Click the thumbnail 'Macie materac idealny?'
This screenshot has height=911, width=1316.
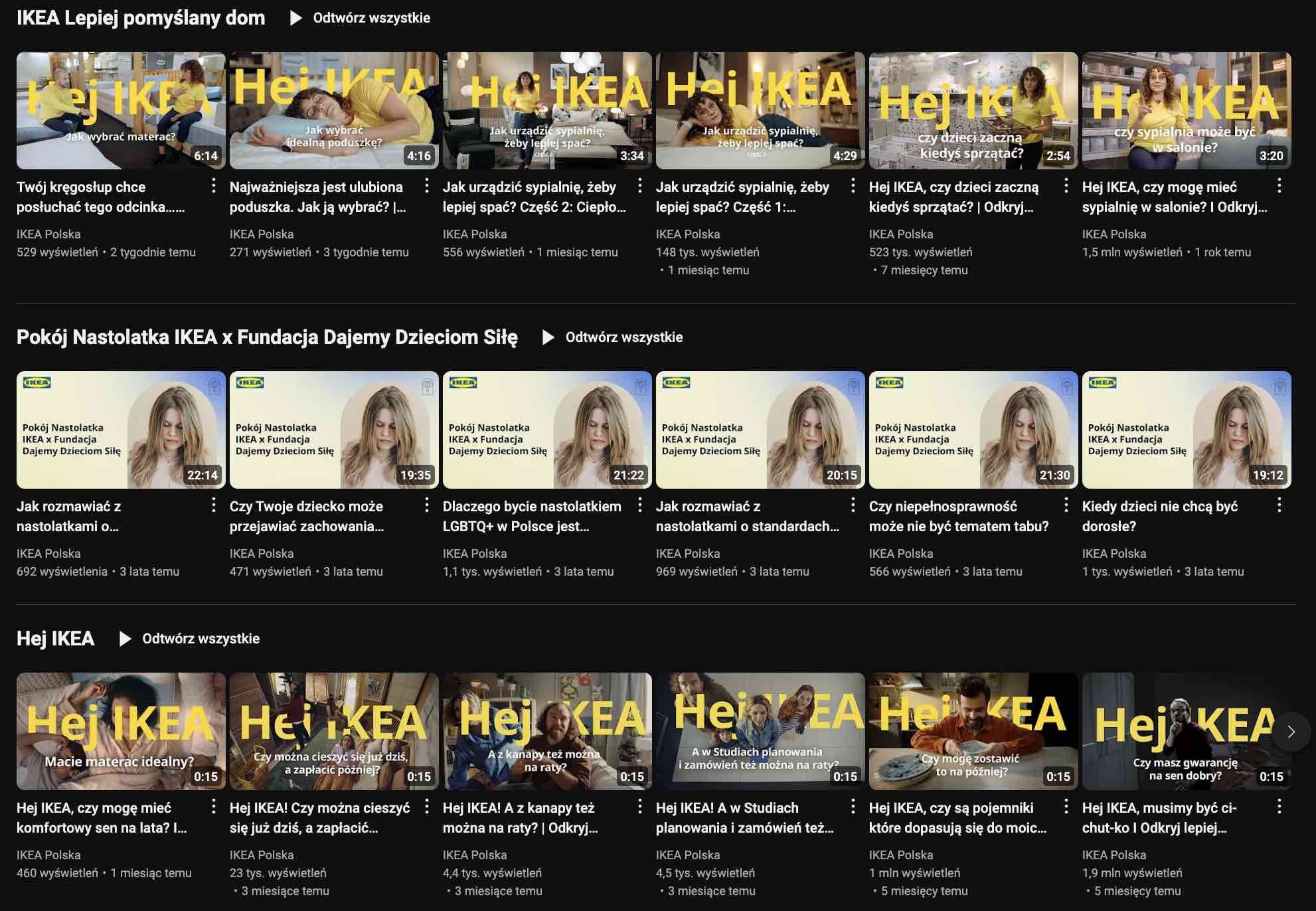pyautogui.click(x=121, y=731)
